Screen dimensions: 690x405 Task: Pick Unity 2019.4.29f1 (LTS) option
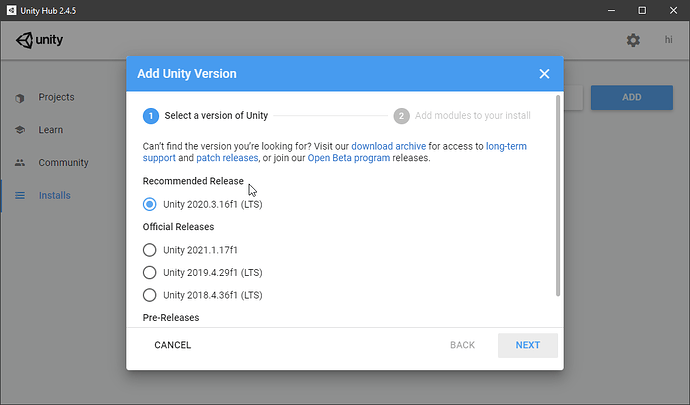pos(150,272)
